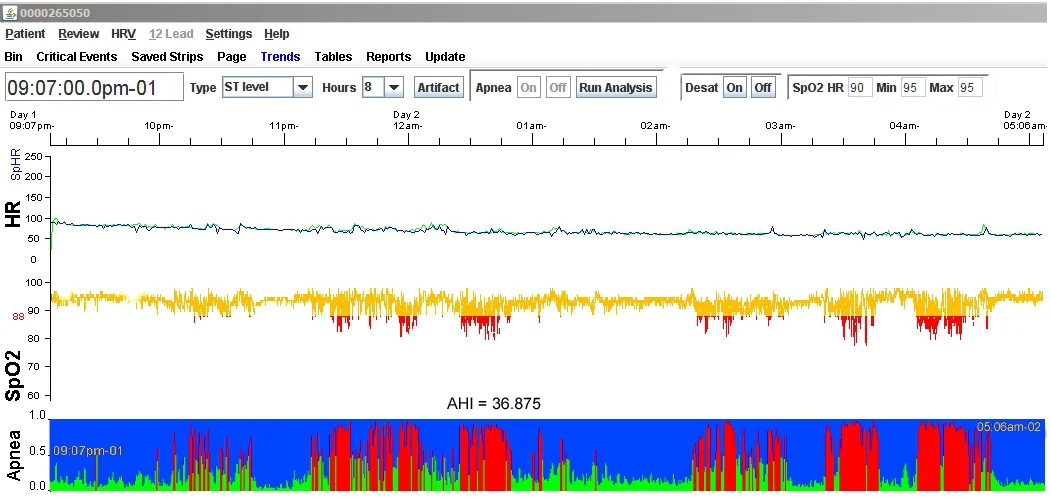Screen dimensions: 1051x499
Task: Click the Day 2 05:06am end label
Action: tap(1025, 120)
